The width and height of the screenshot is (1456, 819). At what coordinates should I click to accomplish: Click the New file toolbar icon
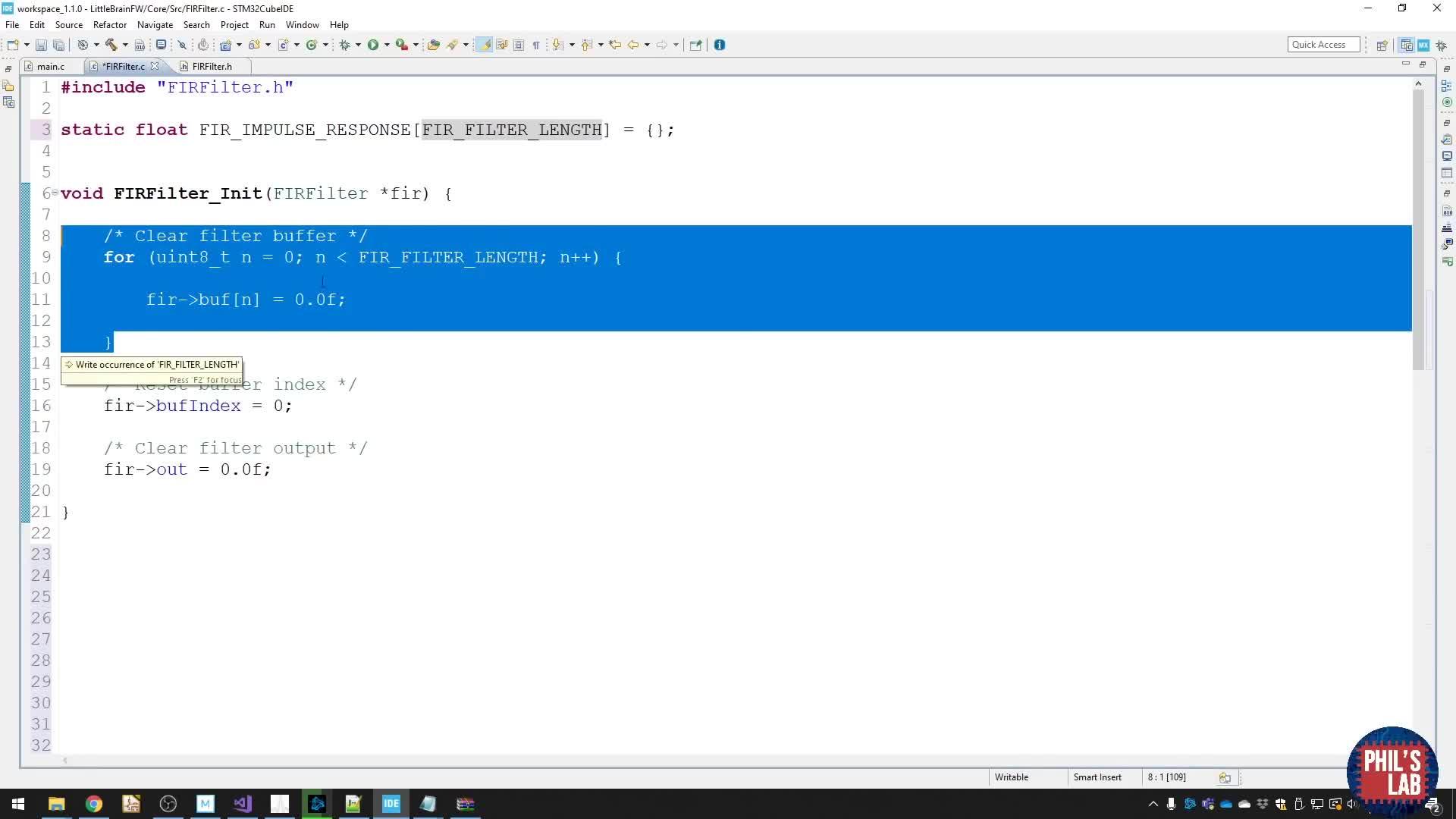pyautogui.click(x=13, y=45)
